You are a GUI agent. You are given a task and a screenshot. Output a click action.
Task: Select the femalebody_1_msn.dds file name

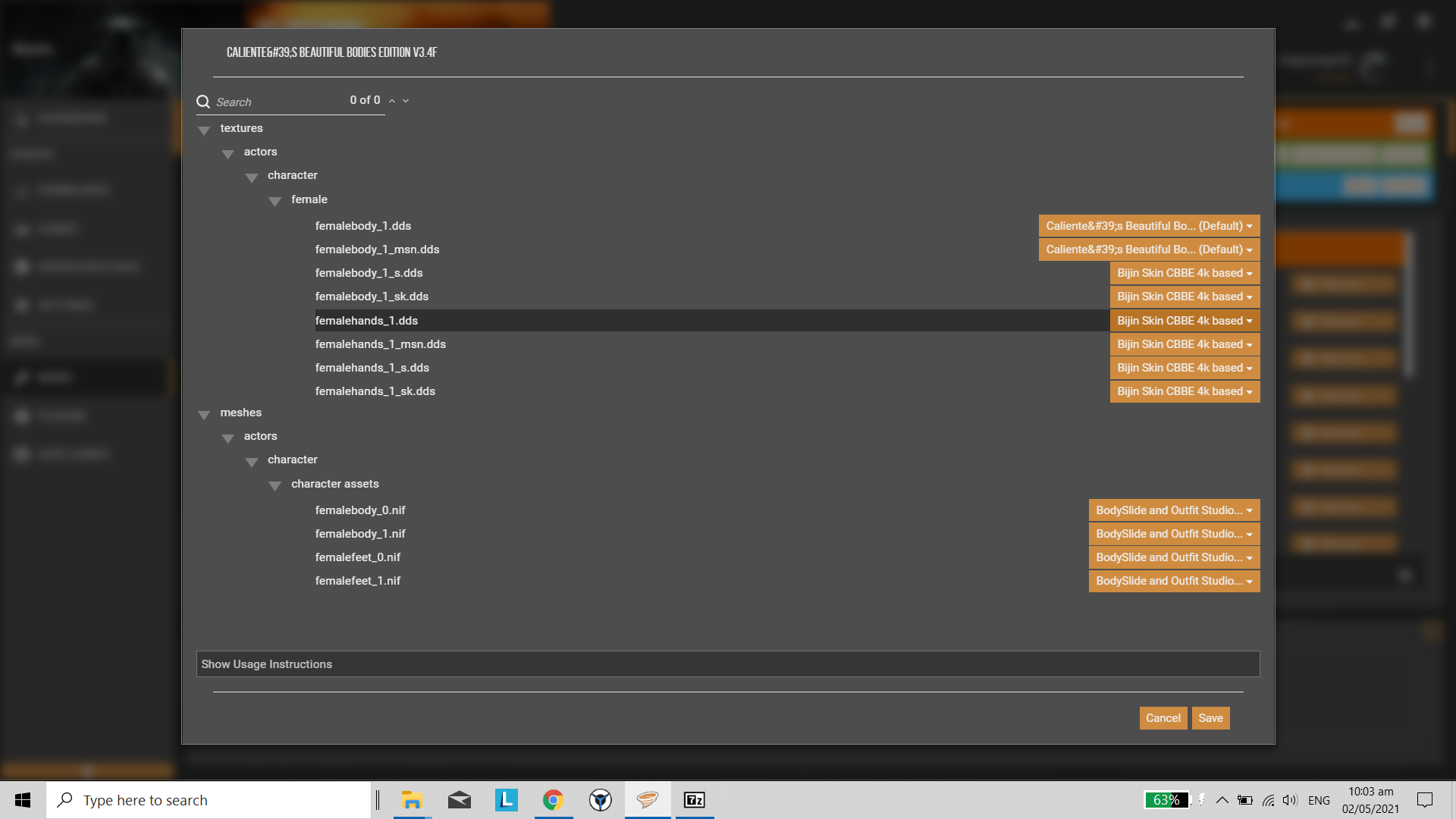[378, 249]
